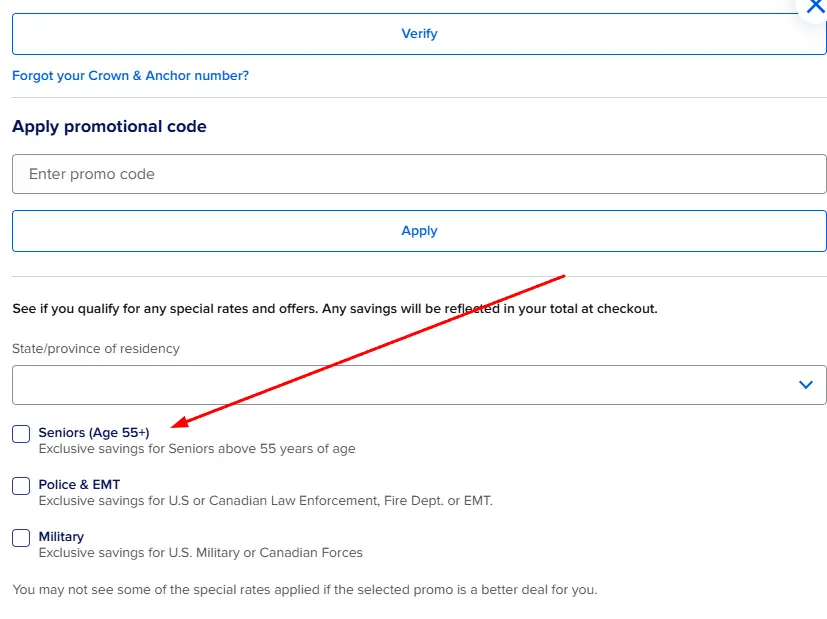Viewport: 827px width, 619px height.
Task: Click the Seniors above 55 savings description
Action: tap(197, 449)
